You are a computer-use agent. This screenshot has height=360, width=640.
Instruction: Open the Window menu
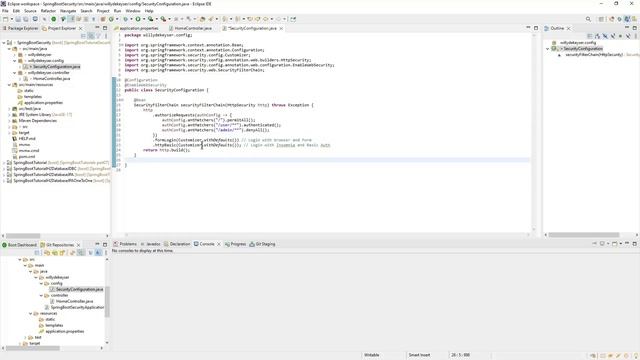pos(133,11)
